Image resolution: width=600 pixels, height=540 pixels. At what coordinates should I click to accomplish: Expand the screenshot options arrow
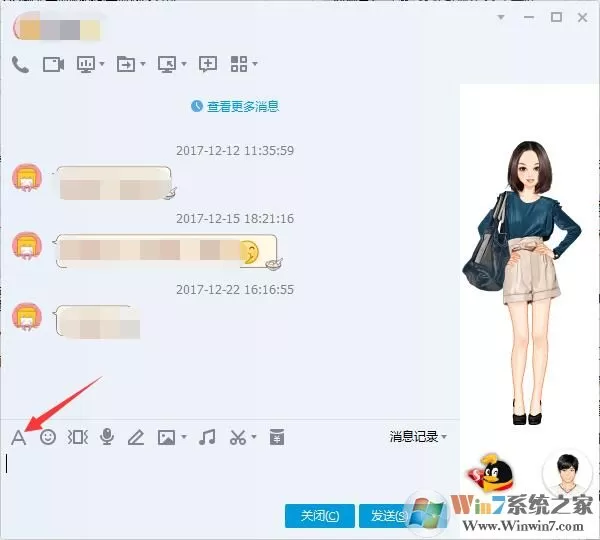(254, 437)
